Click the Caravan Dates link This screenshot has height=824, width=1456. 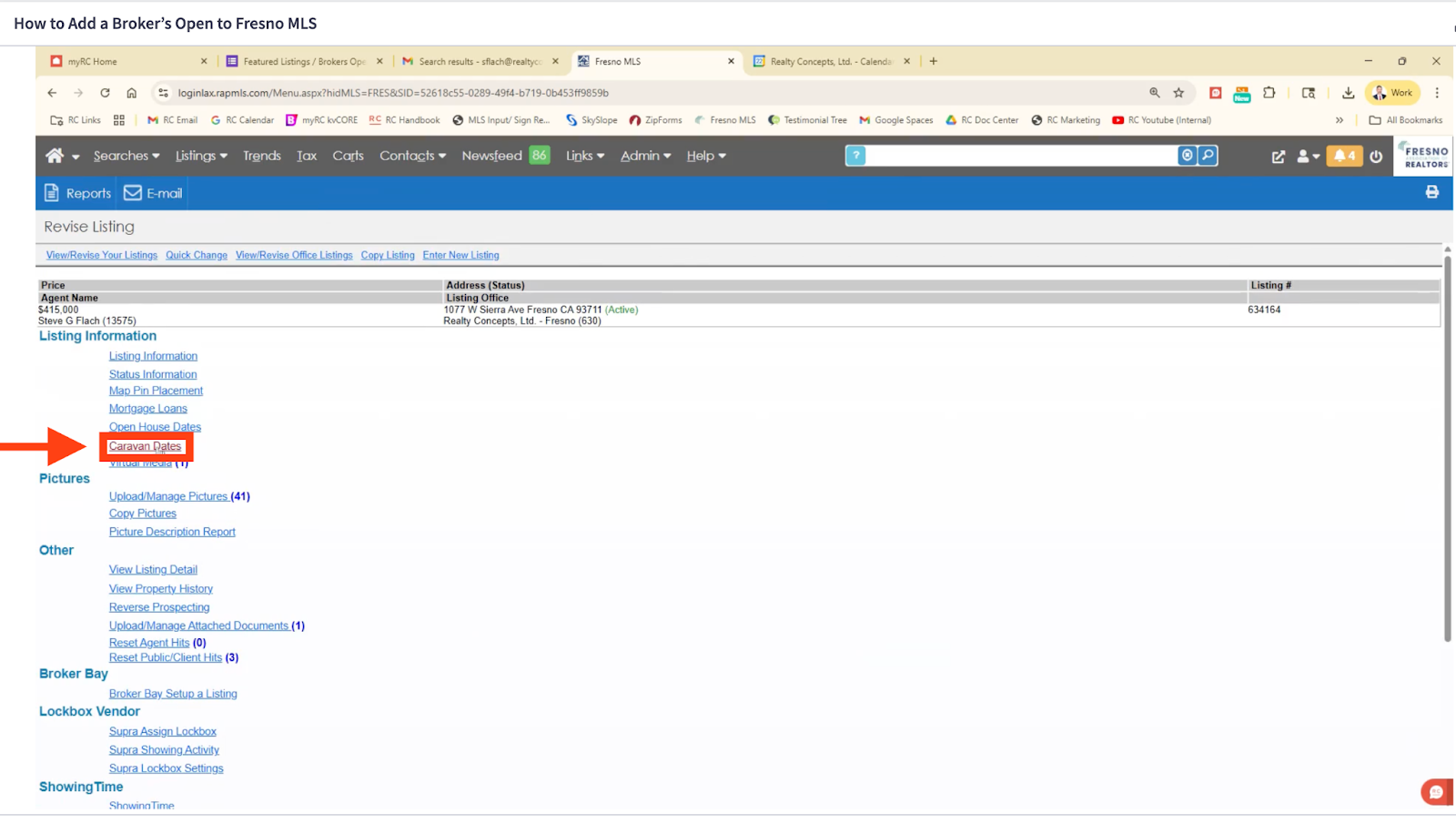(145, 446)
